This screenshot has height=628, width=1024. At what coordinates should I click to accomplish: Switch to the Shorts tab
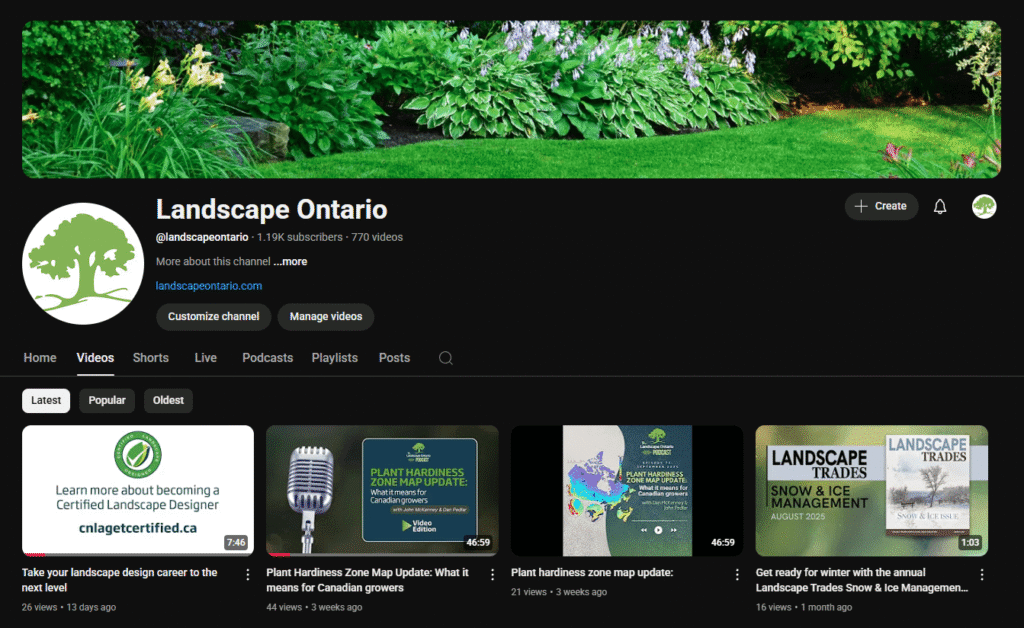[x=150, y=357]
